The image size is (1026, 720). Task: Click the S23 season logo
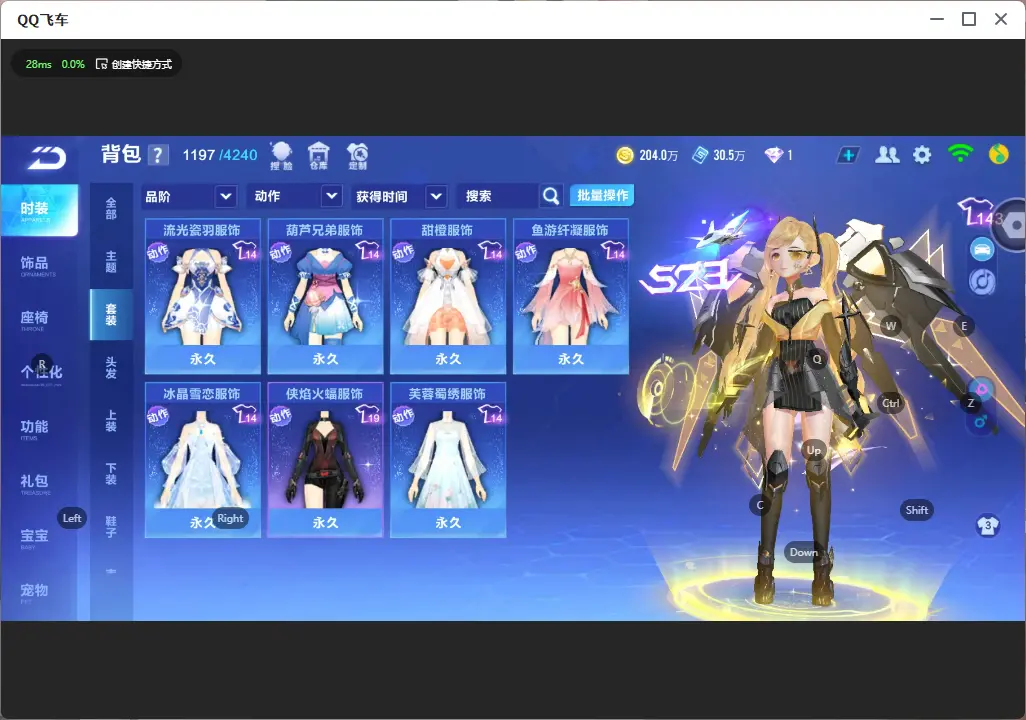click(690, 278)
